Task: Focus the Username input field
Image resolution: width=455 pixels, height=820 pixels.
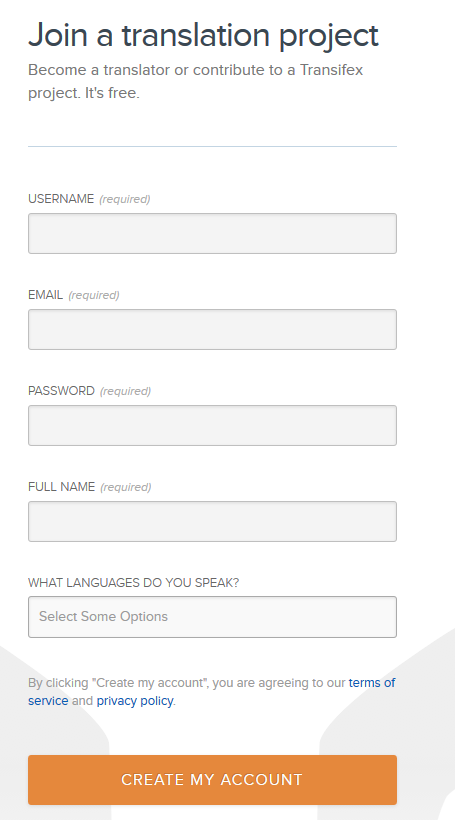Action: (212, 233)
